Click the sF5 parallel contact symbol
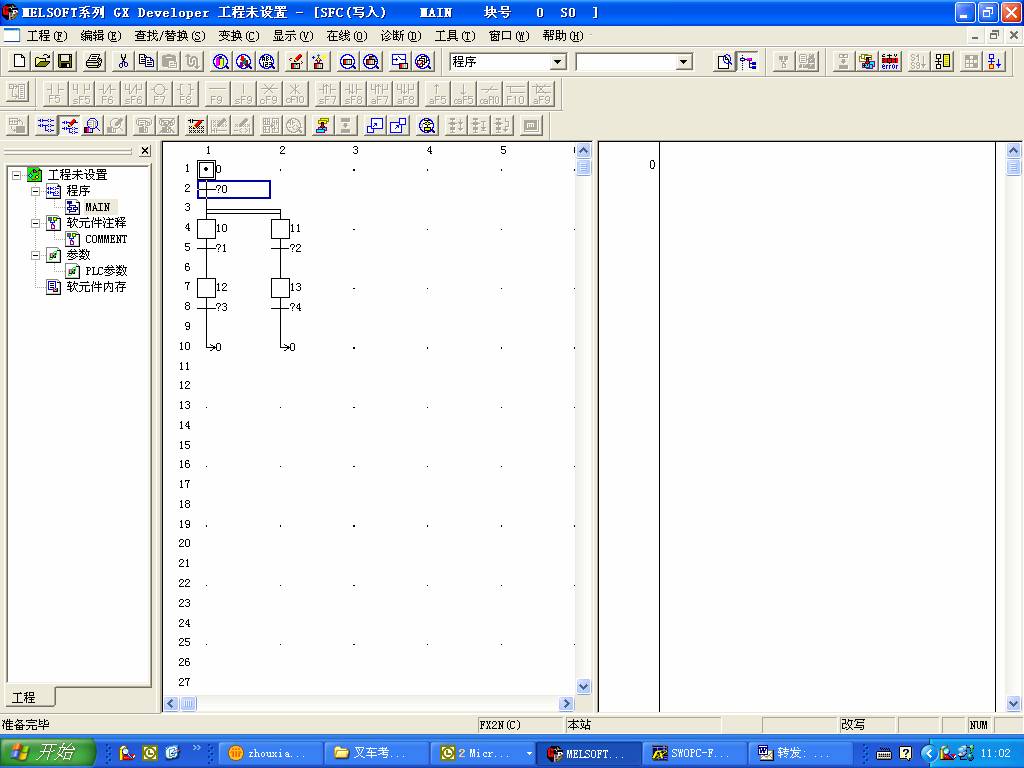Viewport: 1024px width, 768px height. point(81,93)
